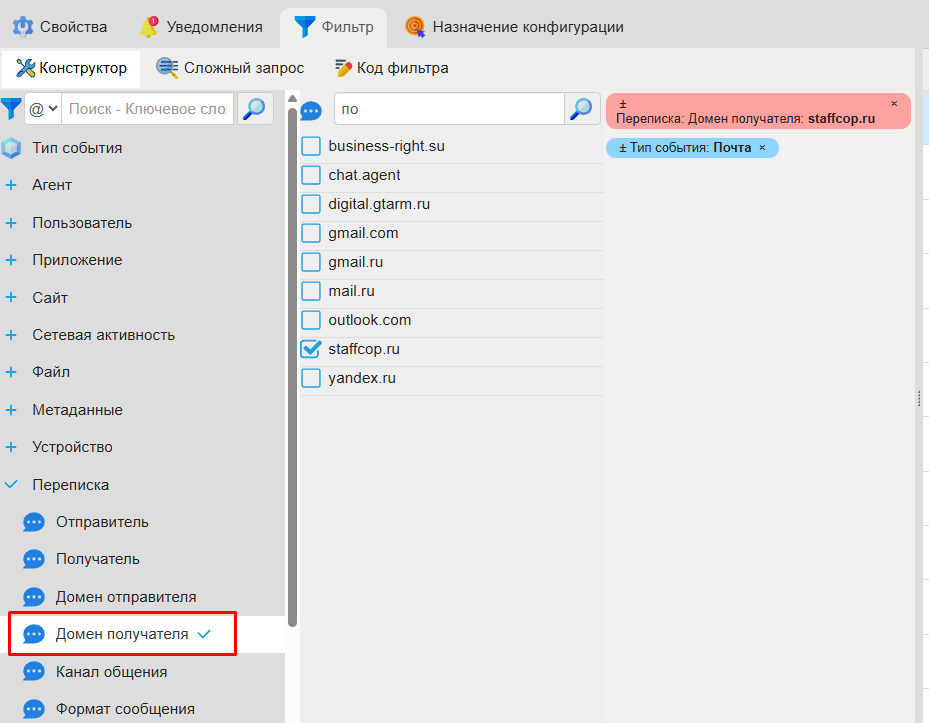
Task: Toggle ± on the Тип события Почта tag
Action: (623, 148)
